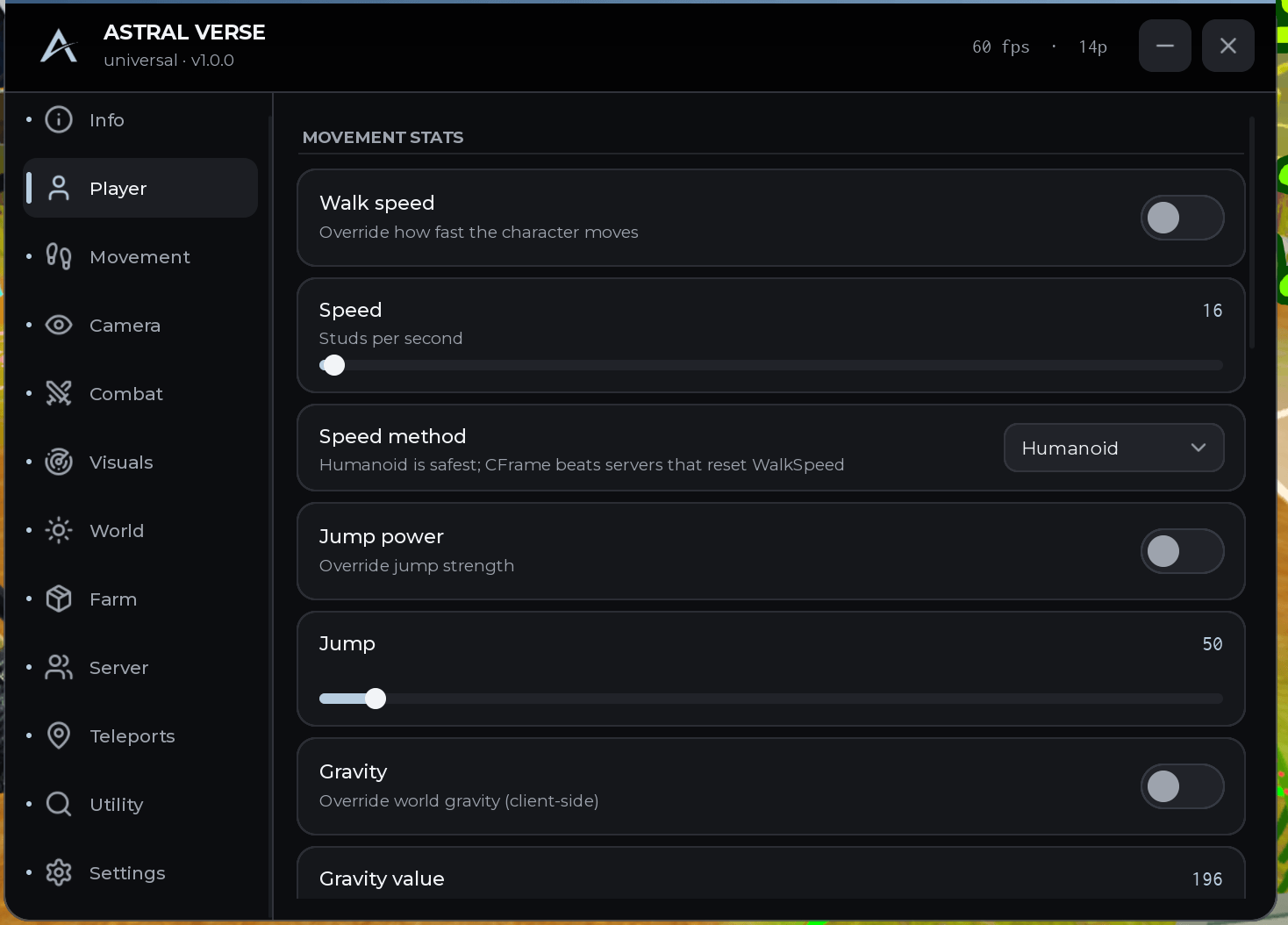
Task: Click the Info circle icon in sidebar
Action: pos(59,119)
